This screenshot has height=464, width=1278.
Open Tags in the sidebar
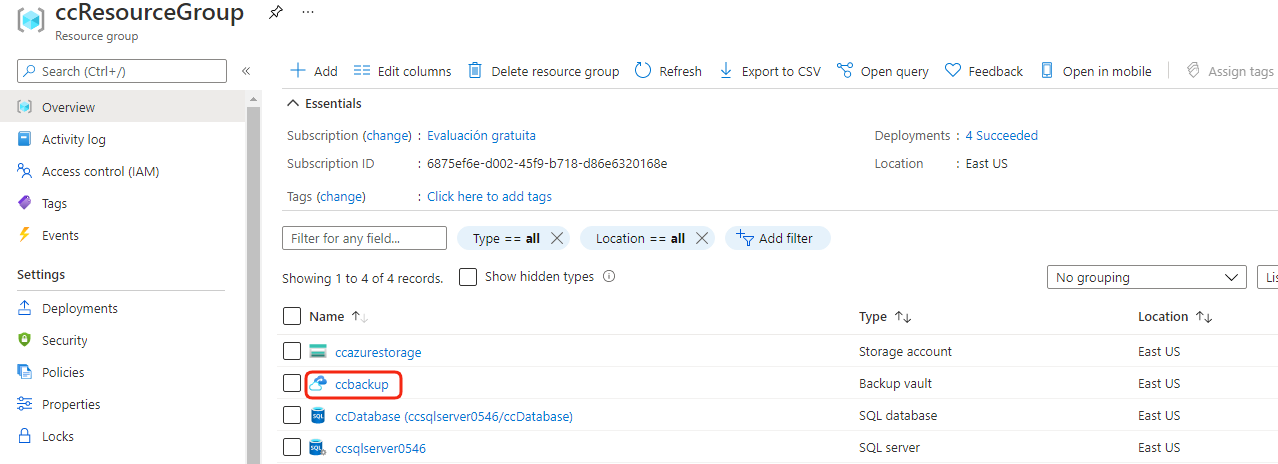(x=54, y=203)
